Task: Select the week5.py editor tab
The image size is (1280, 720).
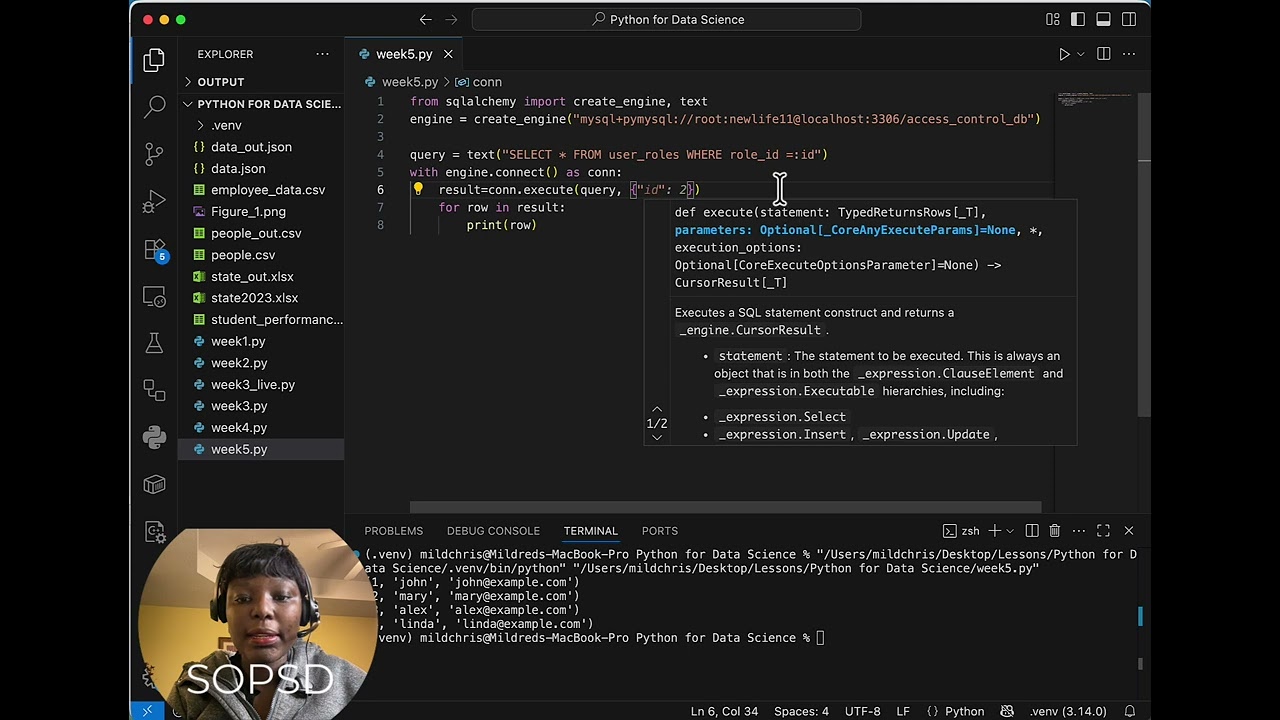Action: pos(404,54)
